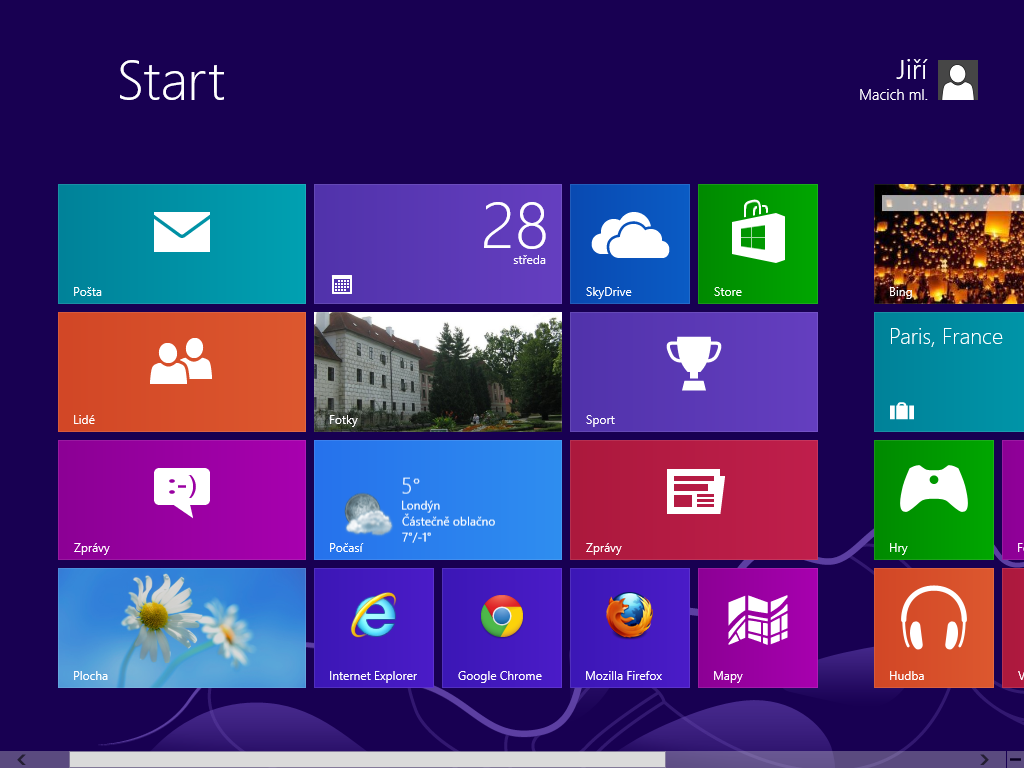Image resolution: width=1024 pixels, height=768 pixels.
Task: Open the Počasí weather tile
Action: [438, 500]
